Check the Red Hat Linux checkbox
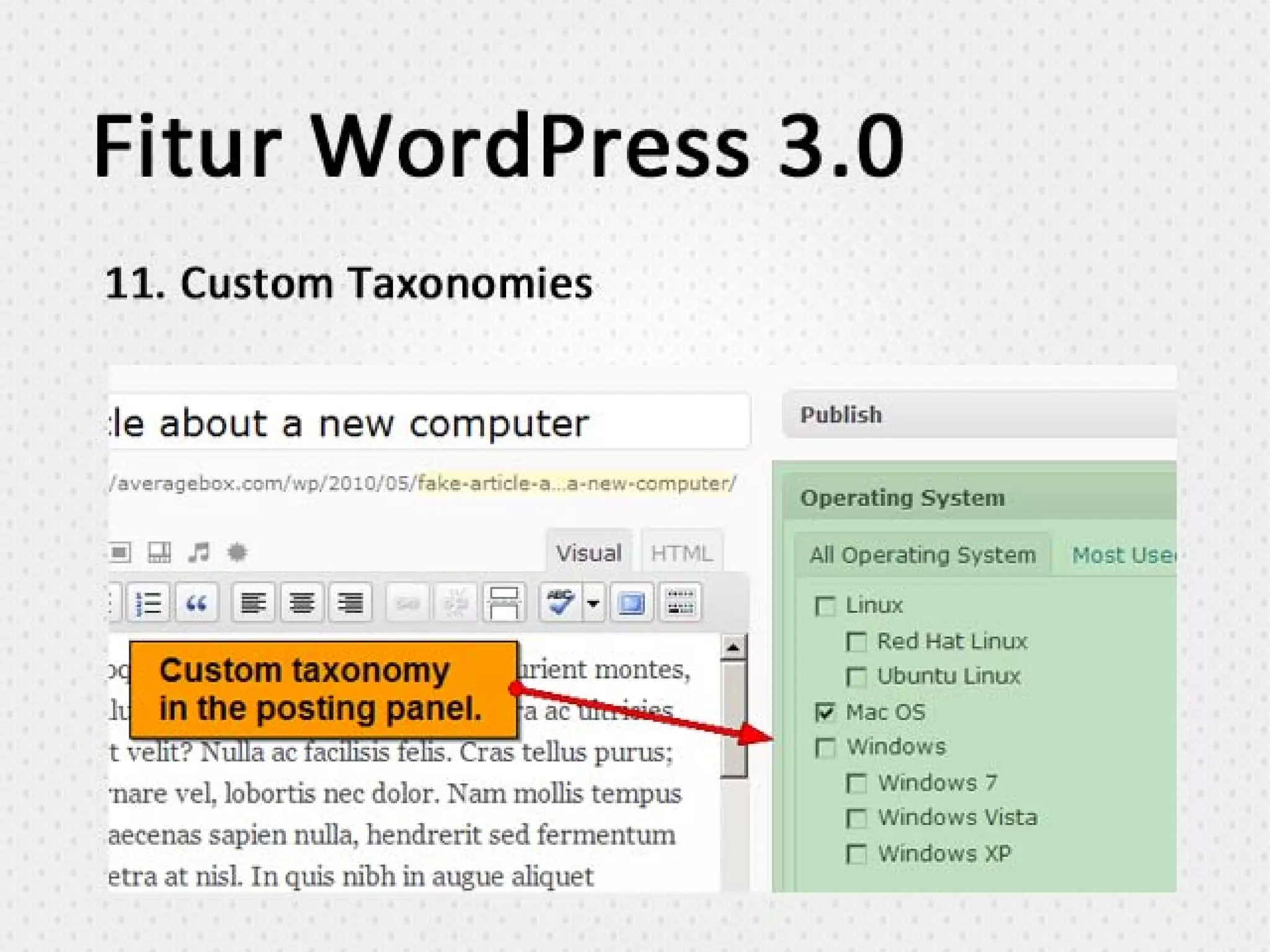This screenshot has width=1270, height=952. pos(856,641)
